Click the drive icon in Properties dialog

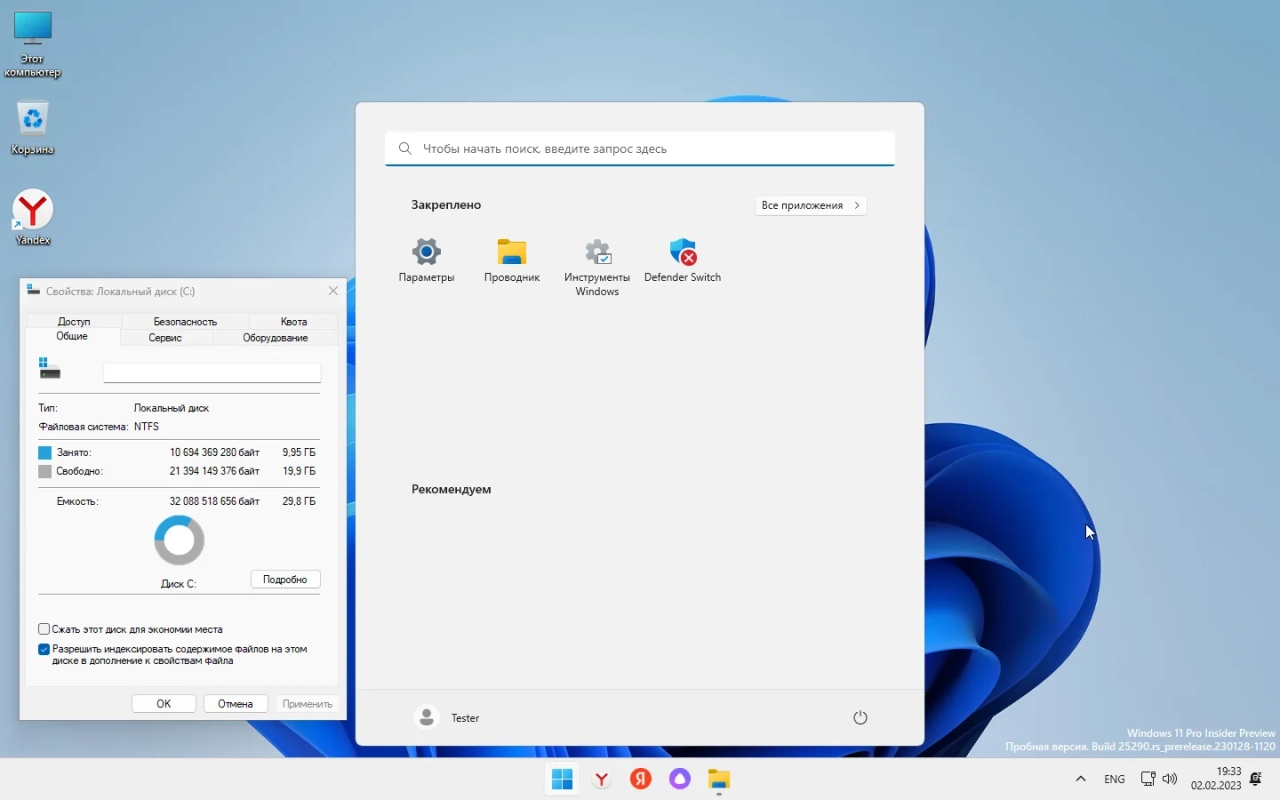(50, 368)
